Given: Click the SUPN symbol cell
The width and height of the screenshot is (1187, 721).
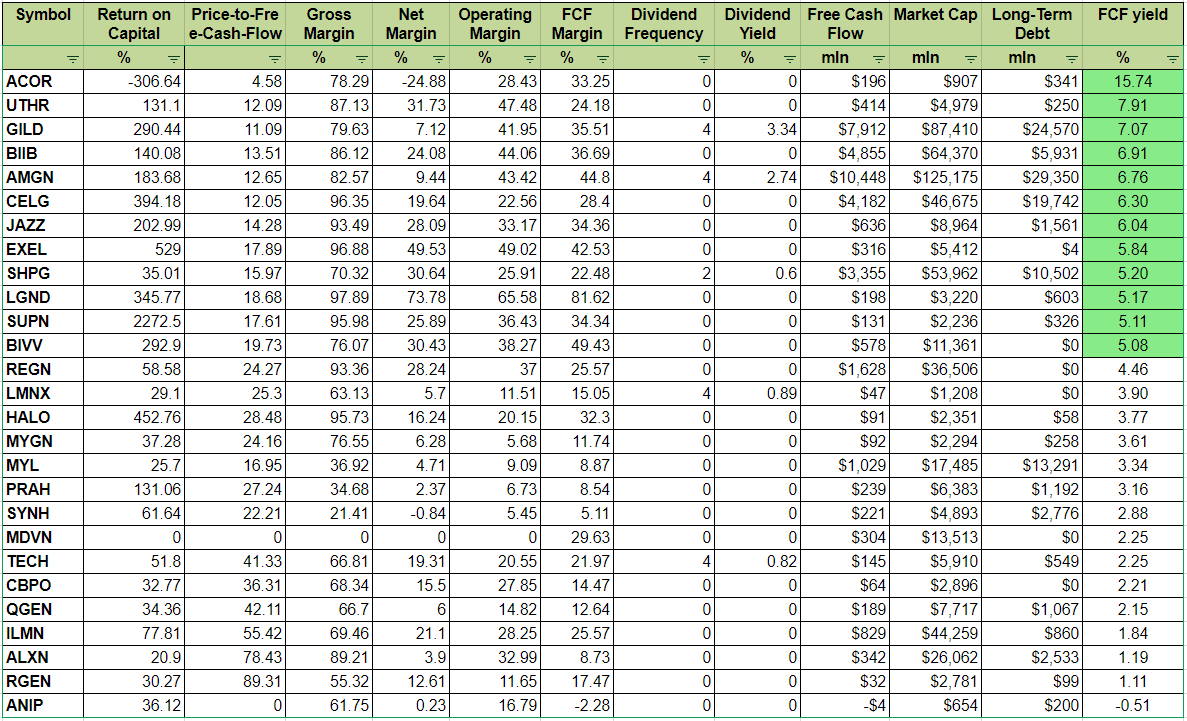Looking at the screenshot, I should tap(42, 322).
